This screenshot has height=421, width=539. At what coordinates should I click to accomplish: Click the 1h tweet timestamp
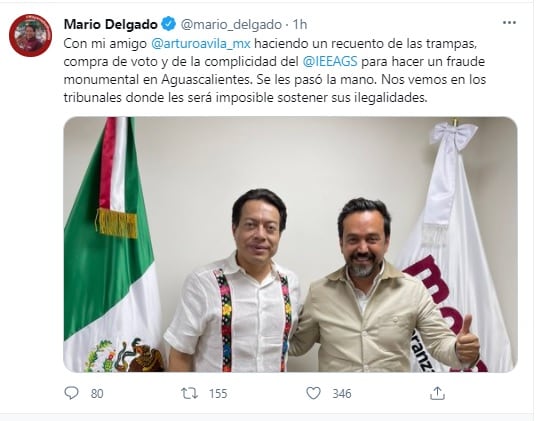(299, 24)
